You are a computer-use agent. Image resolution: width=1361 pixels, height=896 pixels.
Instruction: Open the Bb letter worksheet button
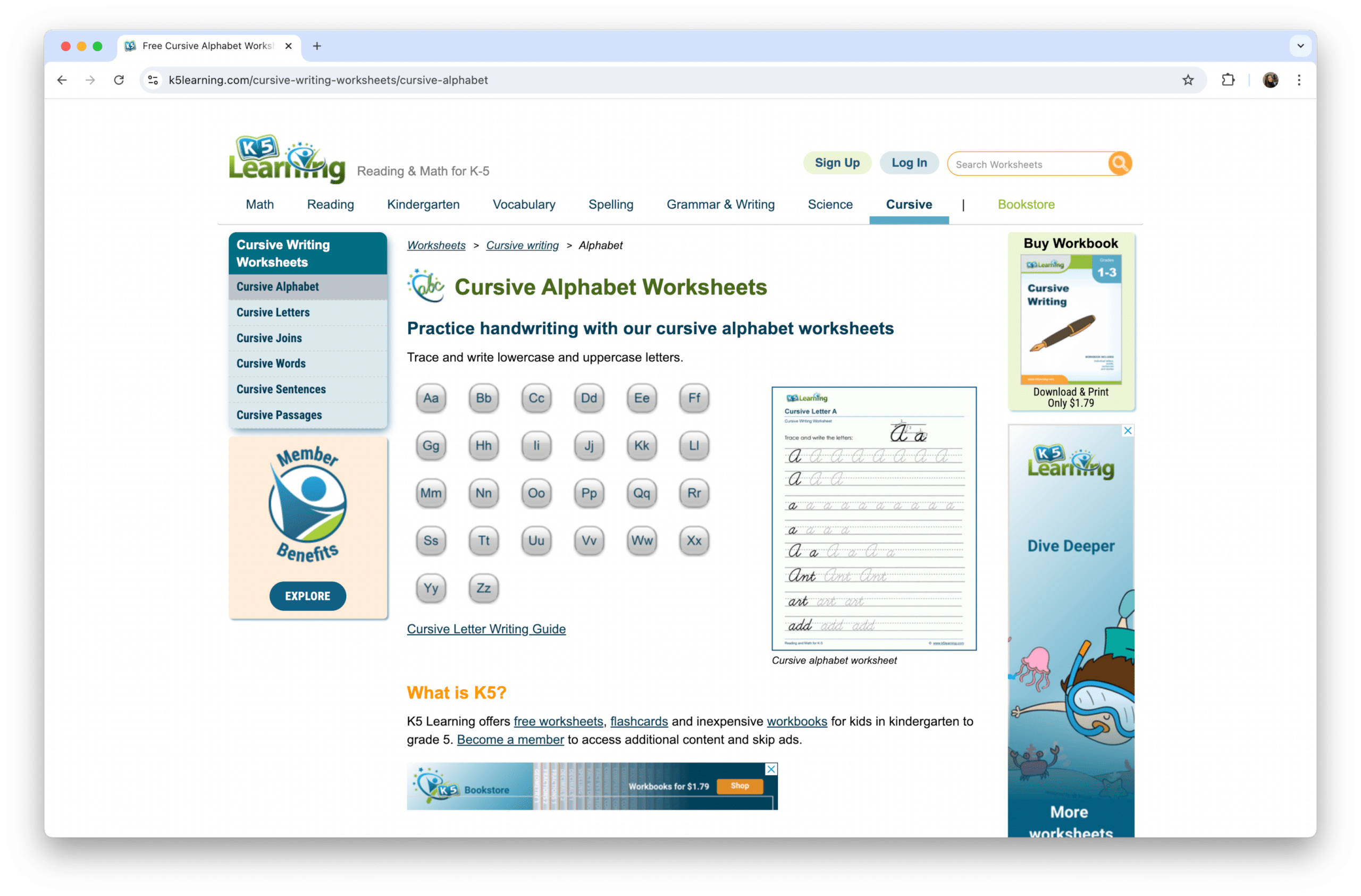tap(483, 398)
